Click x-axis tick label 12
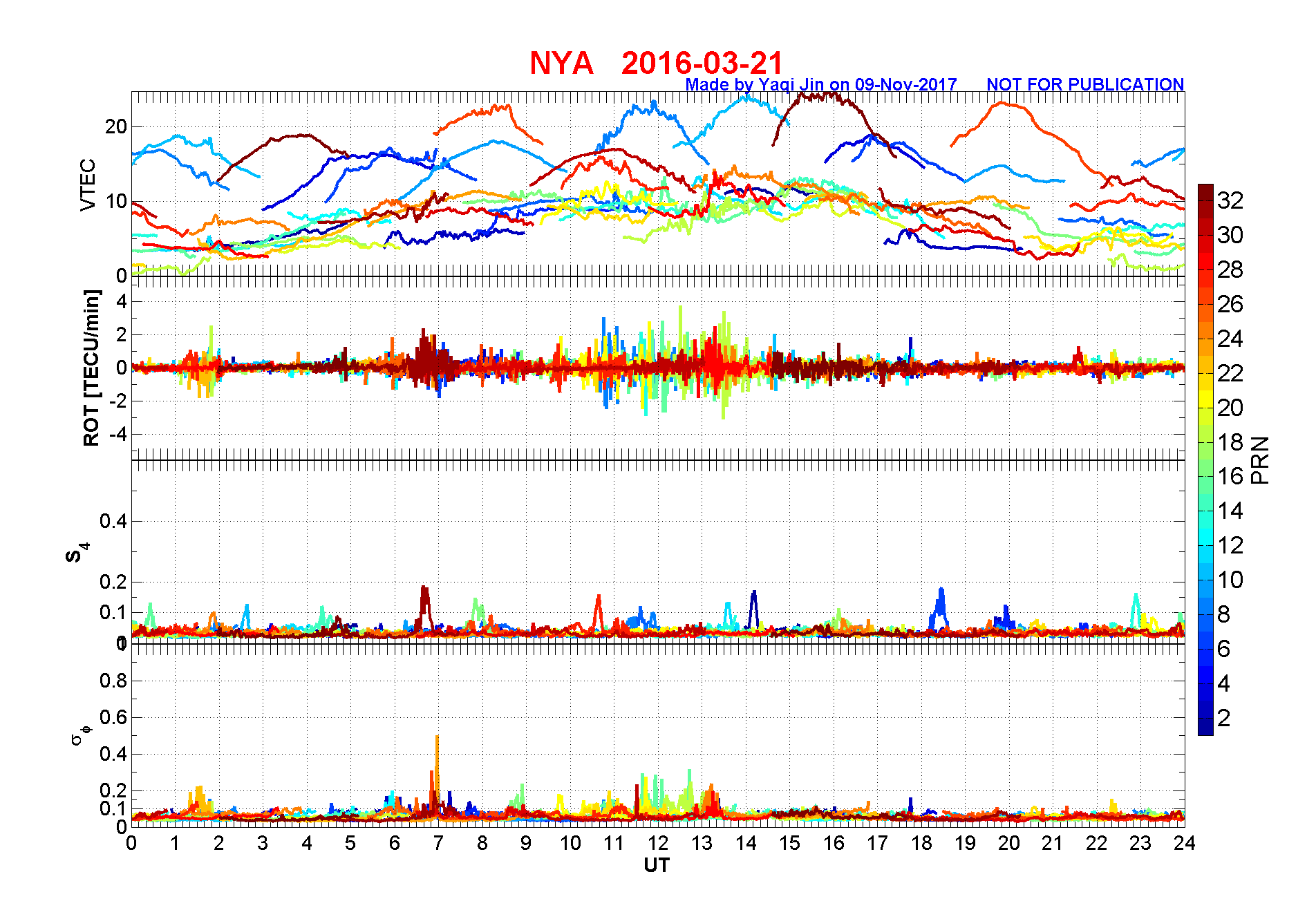The image size is (1316, 919). 658,843
